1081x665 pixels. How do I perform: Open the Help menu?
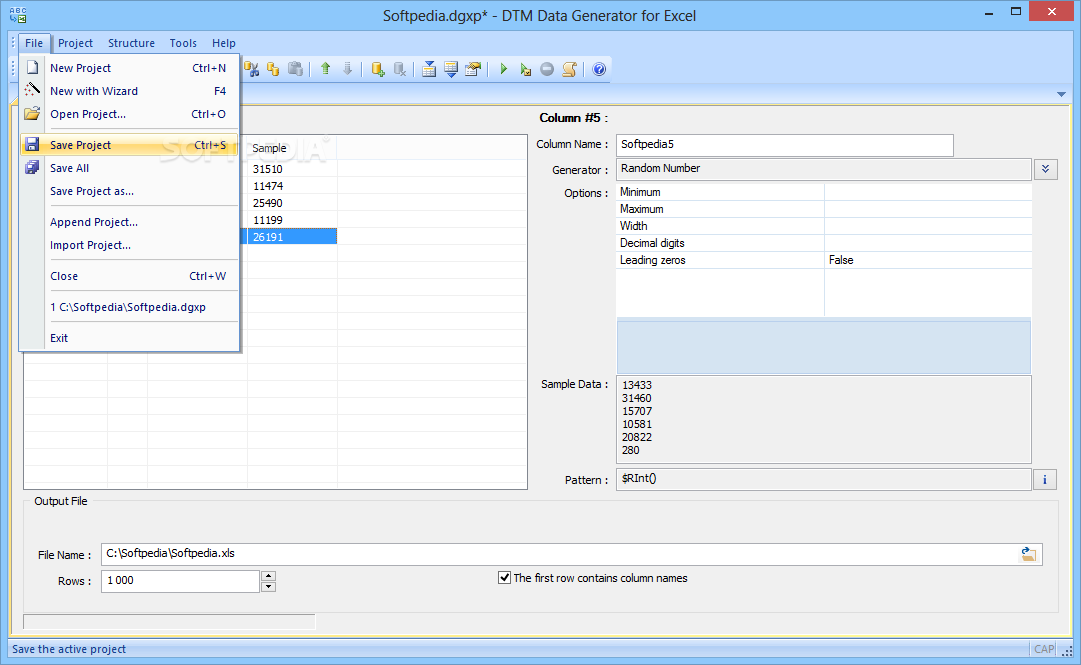point(223,43)
